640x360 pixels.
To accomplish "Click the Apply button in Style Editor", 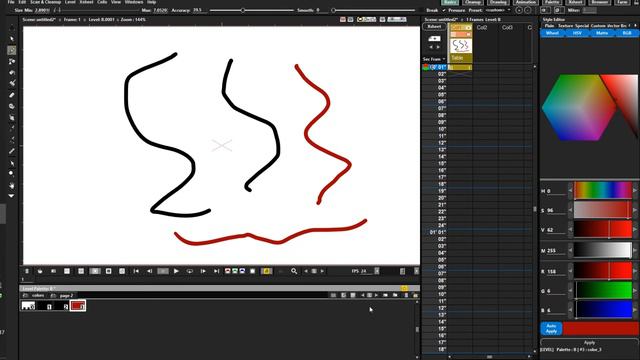I will pyautogui.click(x=589, y=342).
